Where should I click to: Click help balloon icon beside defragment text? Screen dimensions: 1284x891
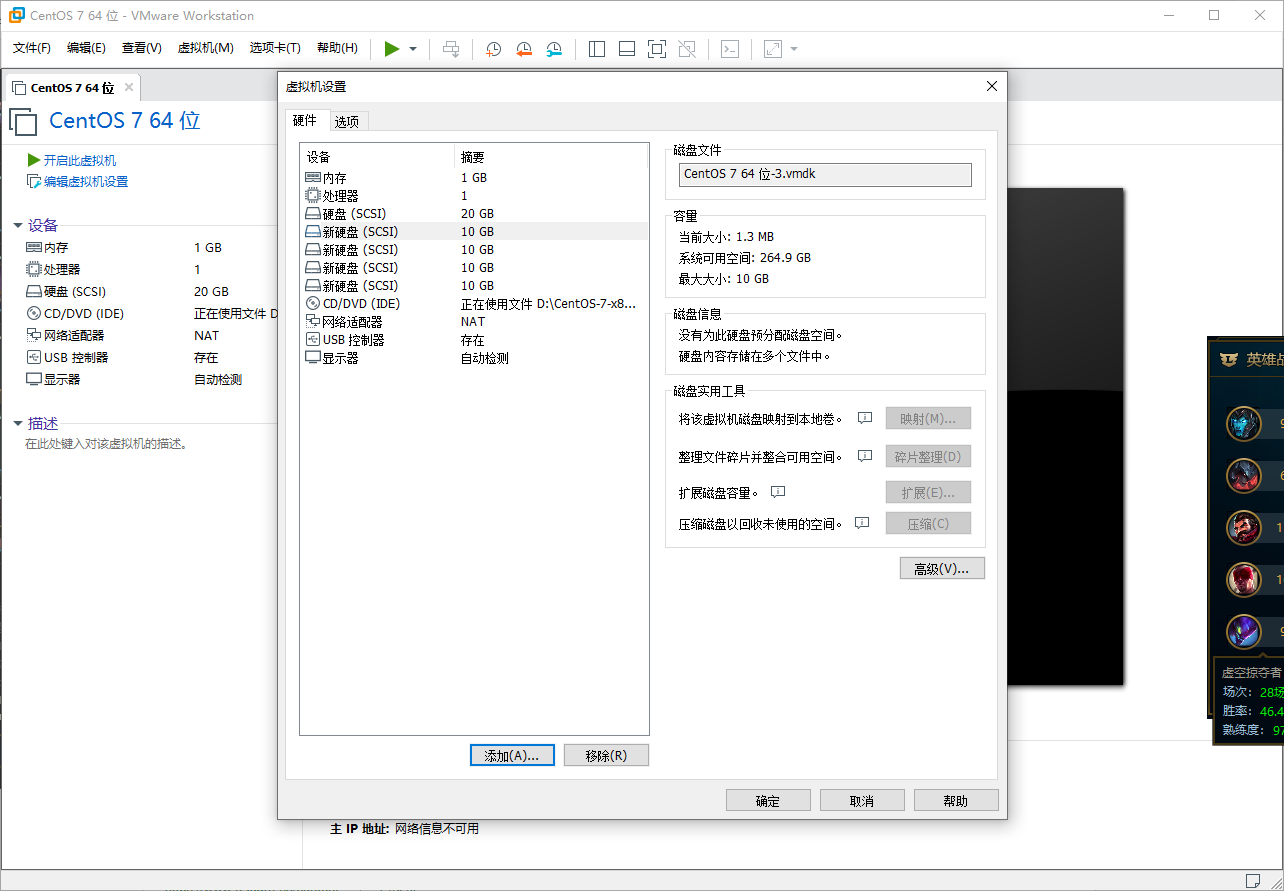(x=865, y=456)
